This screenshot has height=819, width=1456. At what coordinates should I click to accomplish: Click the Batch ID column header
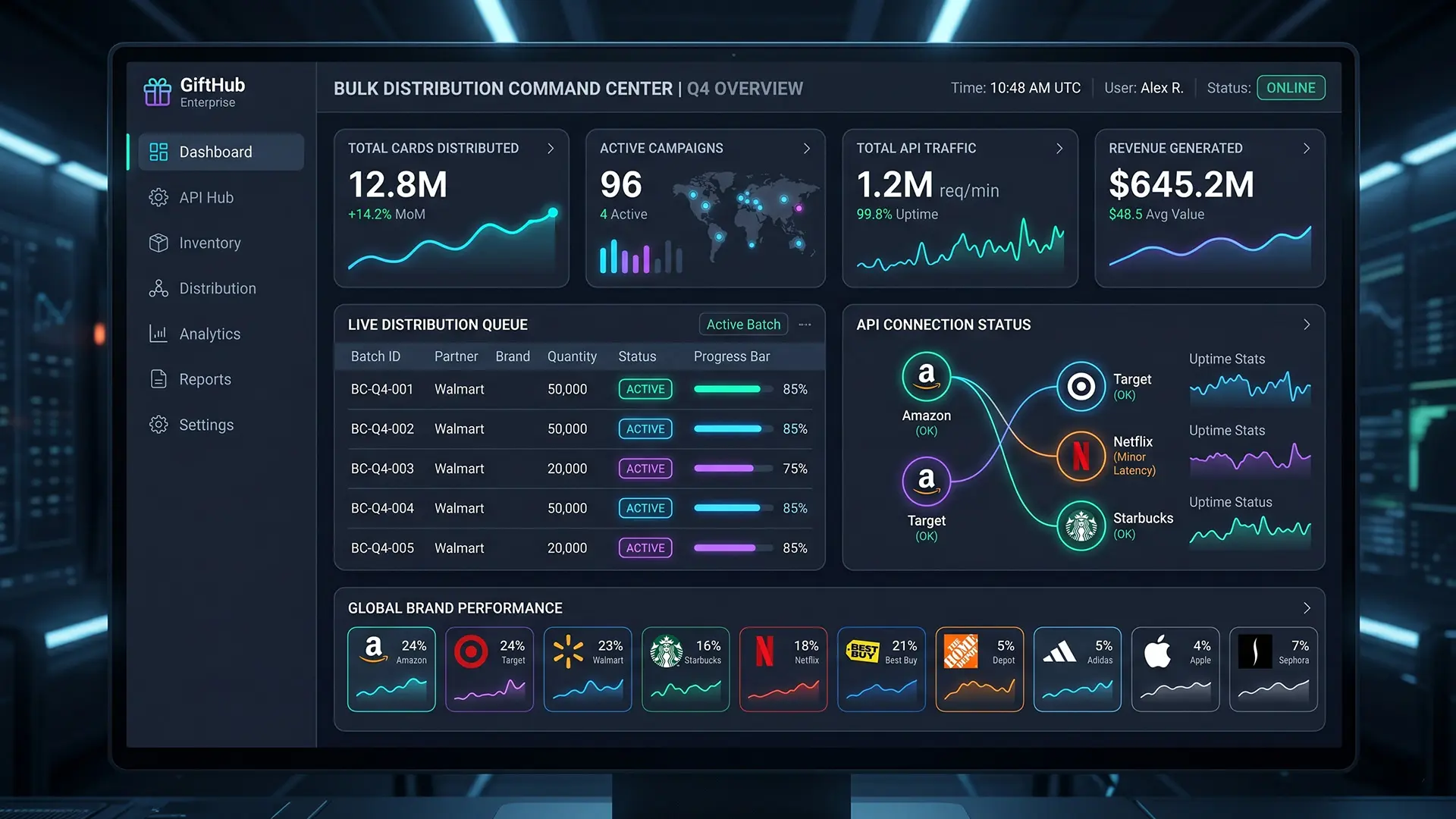tap(375, 356)
